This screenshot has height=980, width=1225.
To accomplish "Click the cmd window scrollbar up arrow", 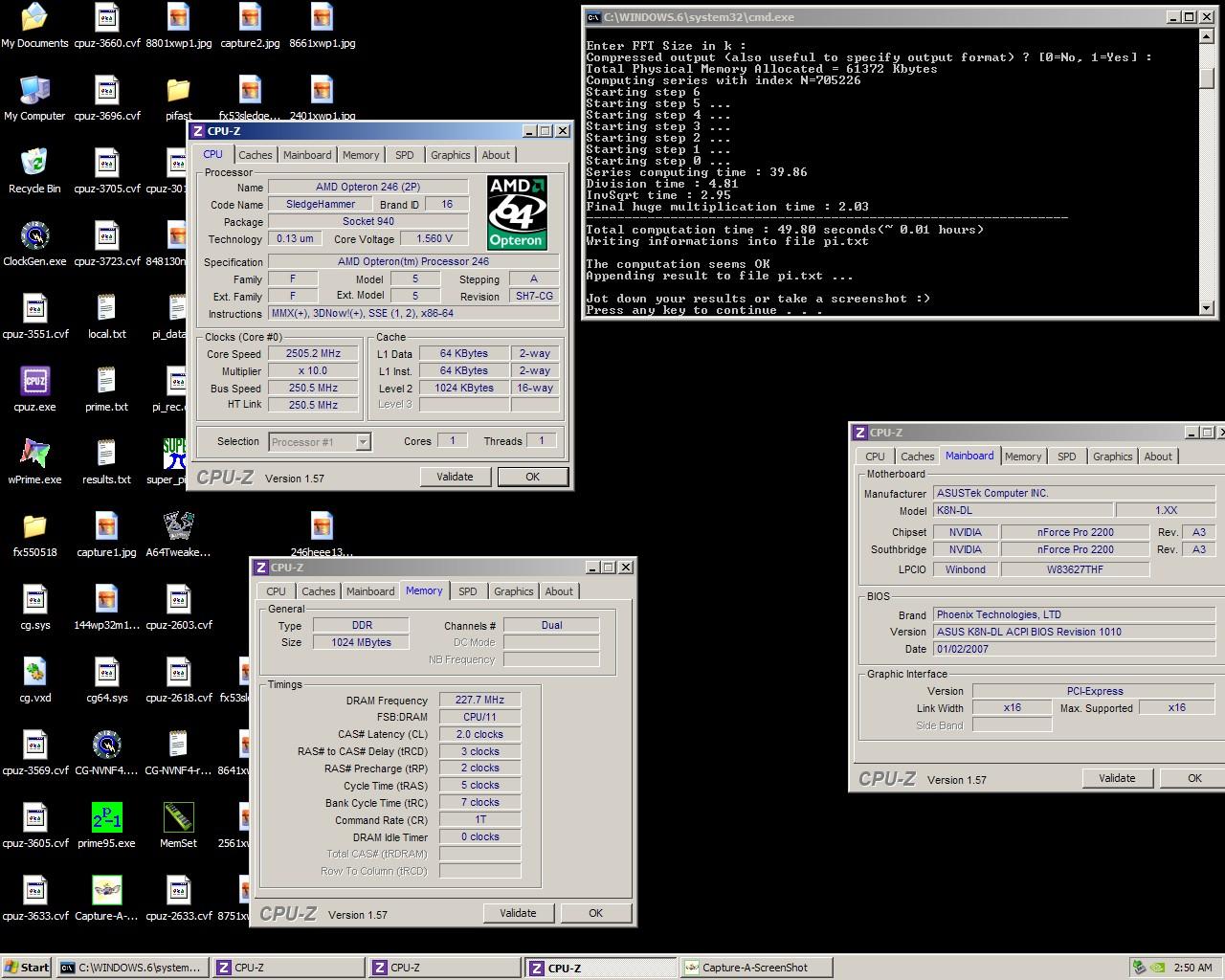I will click(x=1206, y=35).
